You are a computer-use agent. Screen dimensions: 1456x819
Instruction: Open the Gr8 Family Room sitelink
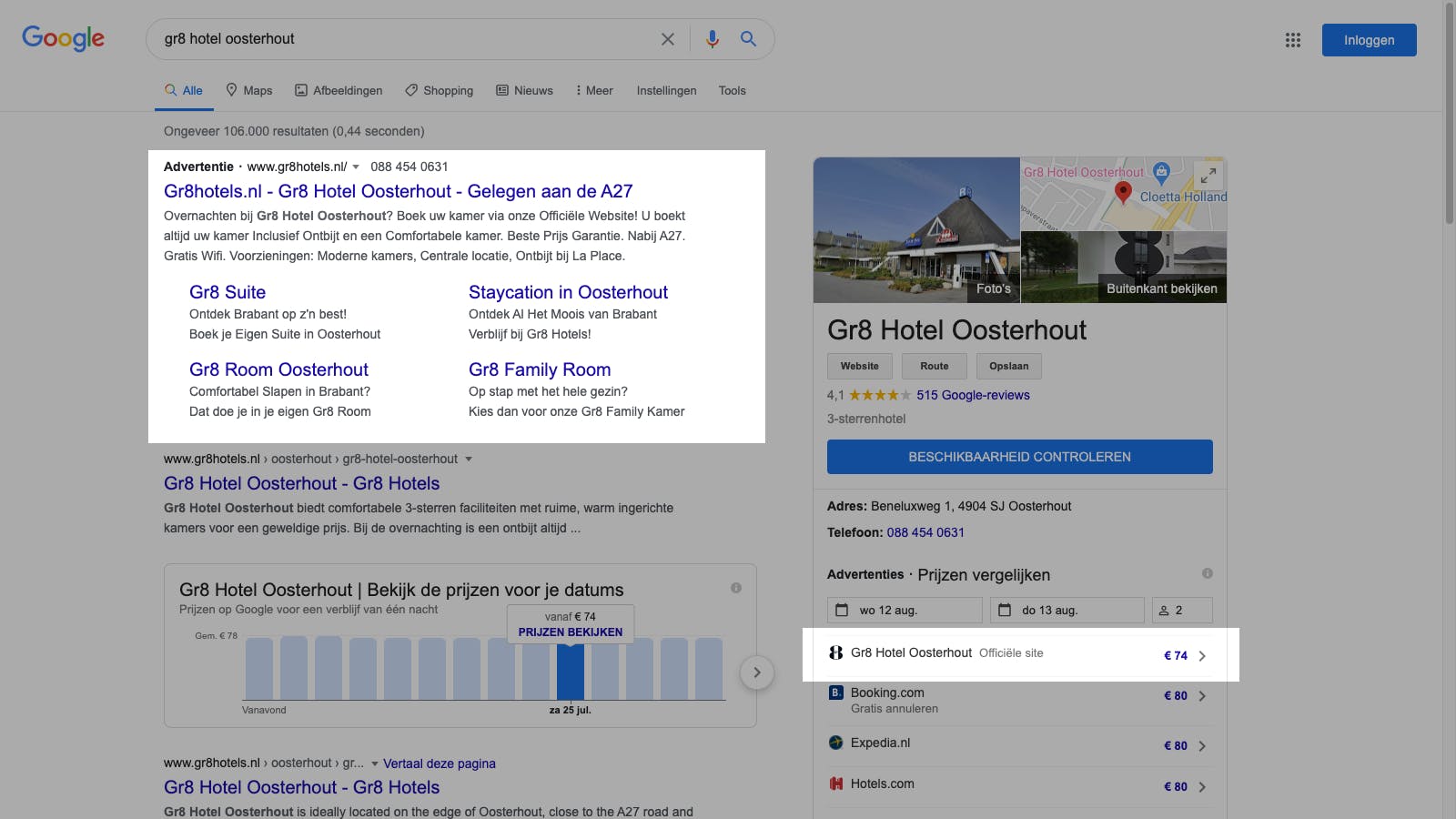point(540,369)
